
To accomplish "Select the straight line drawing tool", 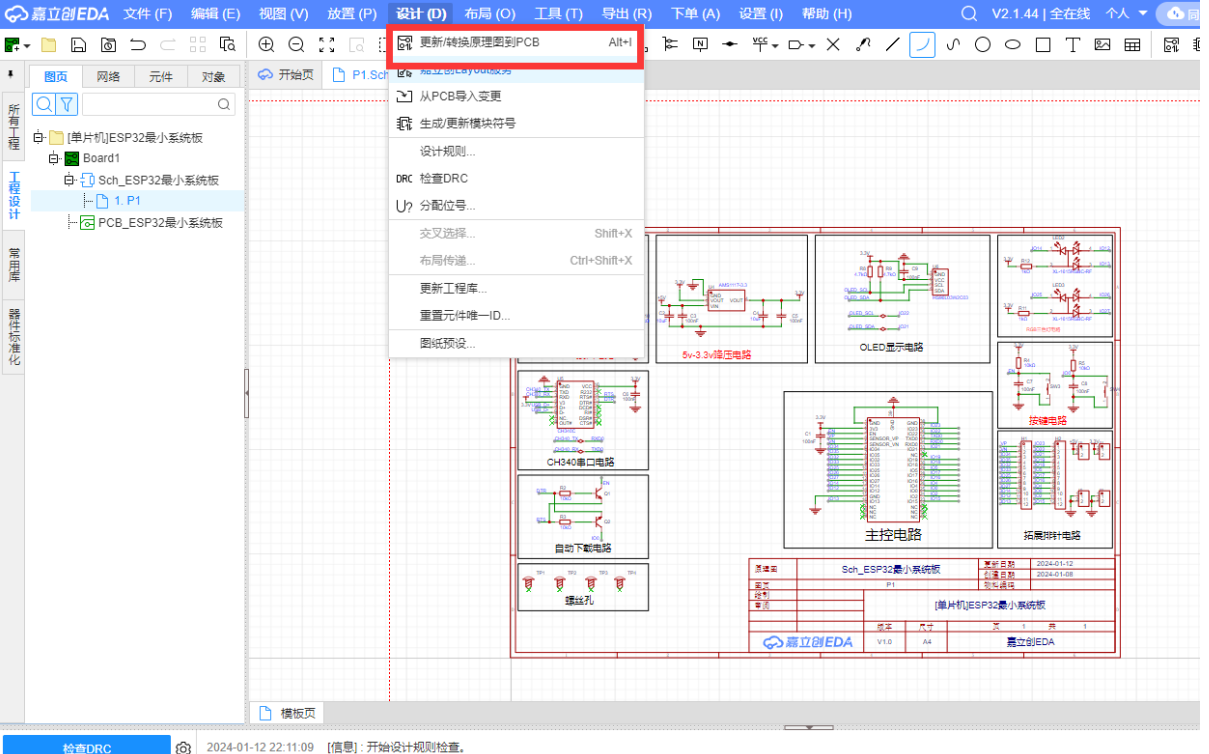I will (893, 45).
